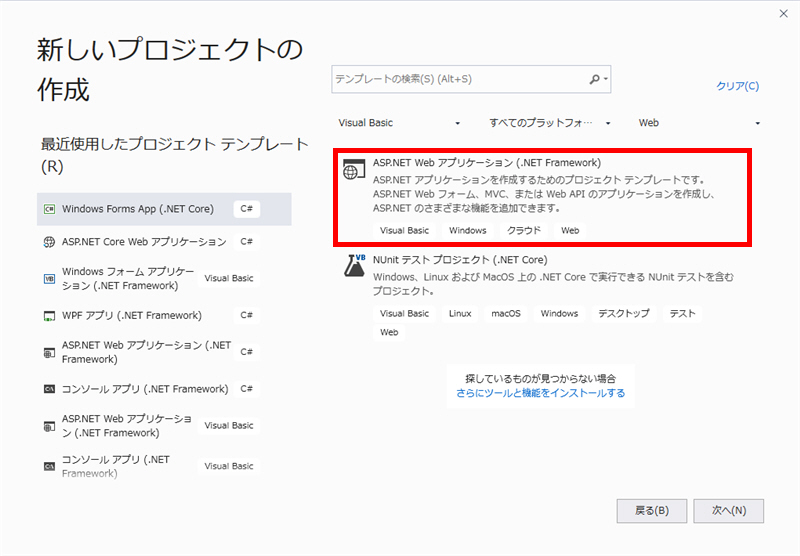Click the クリア(C) link
800x556 pixels.
click(x=737, y=86)
